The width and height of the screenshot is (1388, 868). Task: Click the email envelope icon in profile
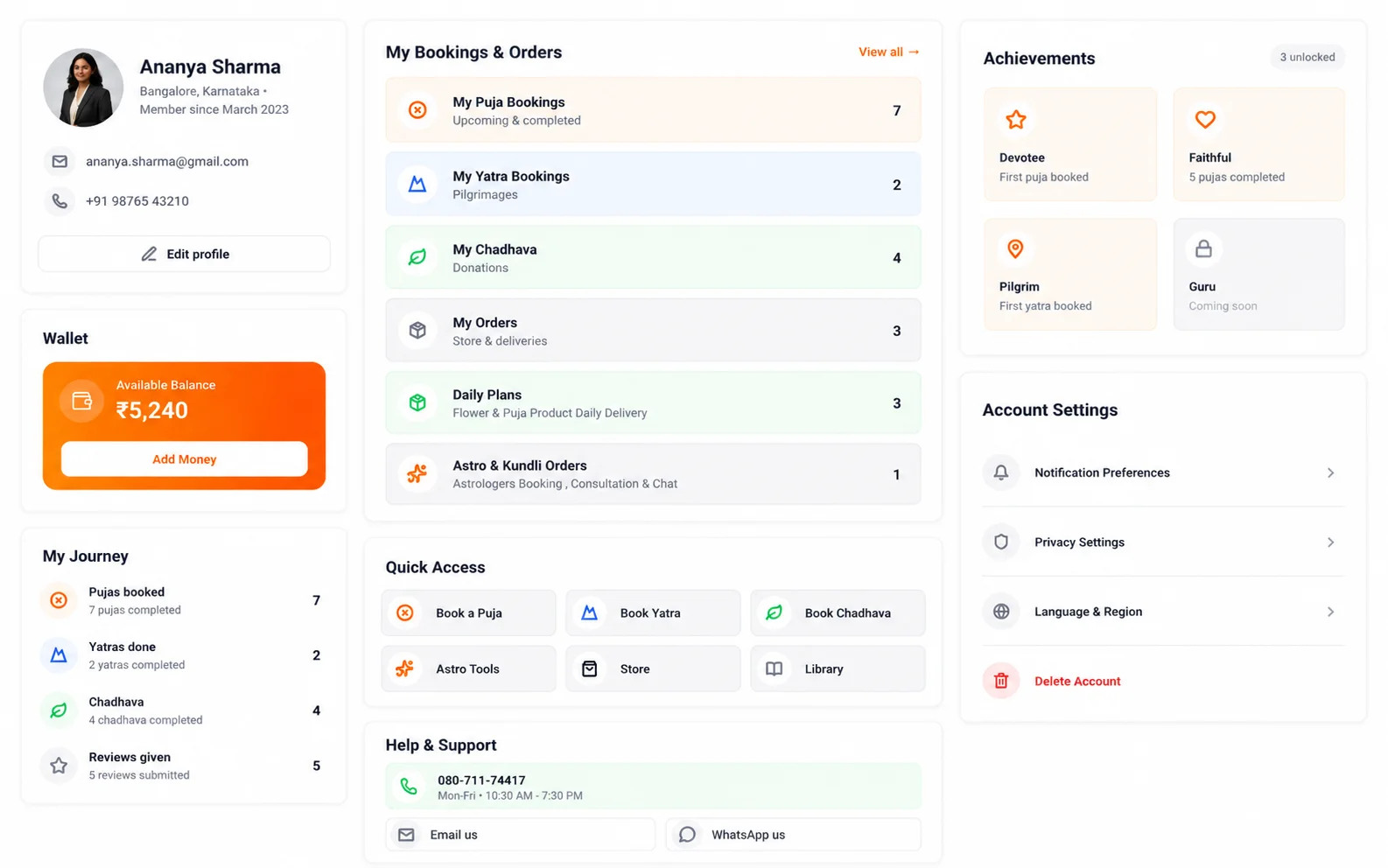click(x=60, y=161)
